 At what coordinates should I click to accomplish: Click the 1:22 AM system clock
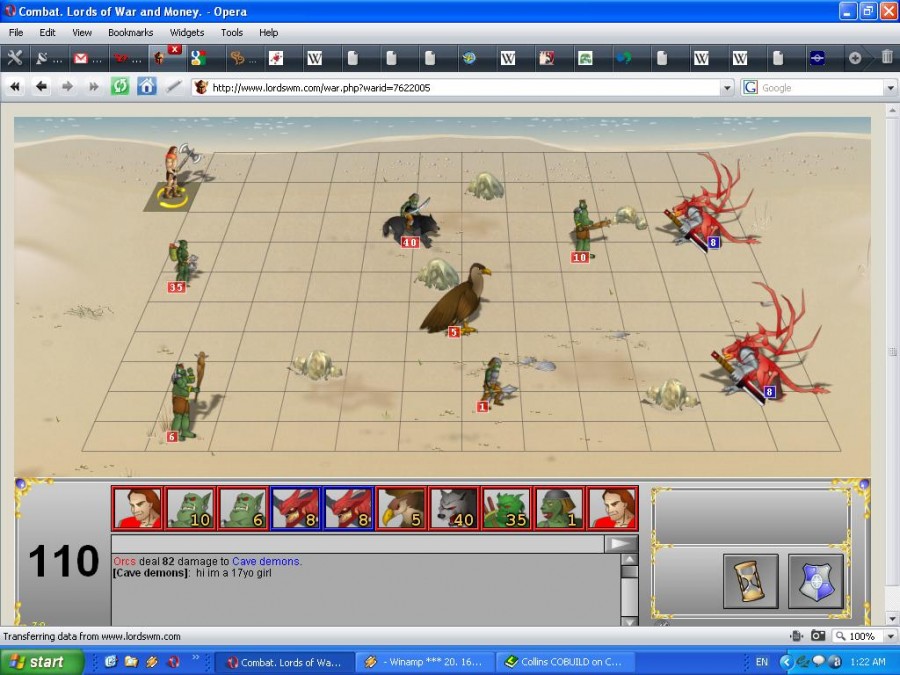click(868, 662)
